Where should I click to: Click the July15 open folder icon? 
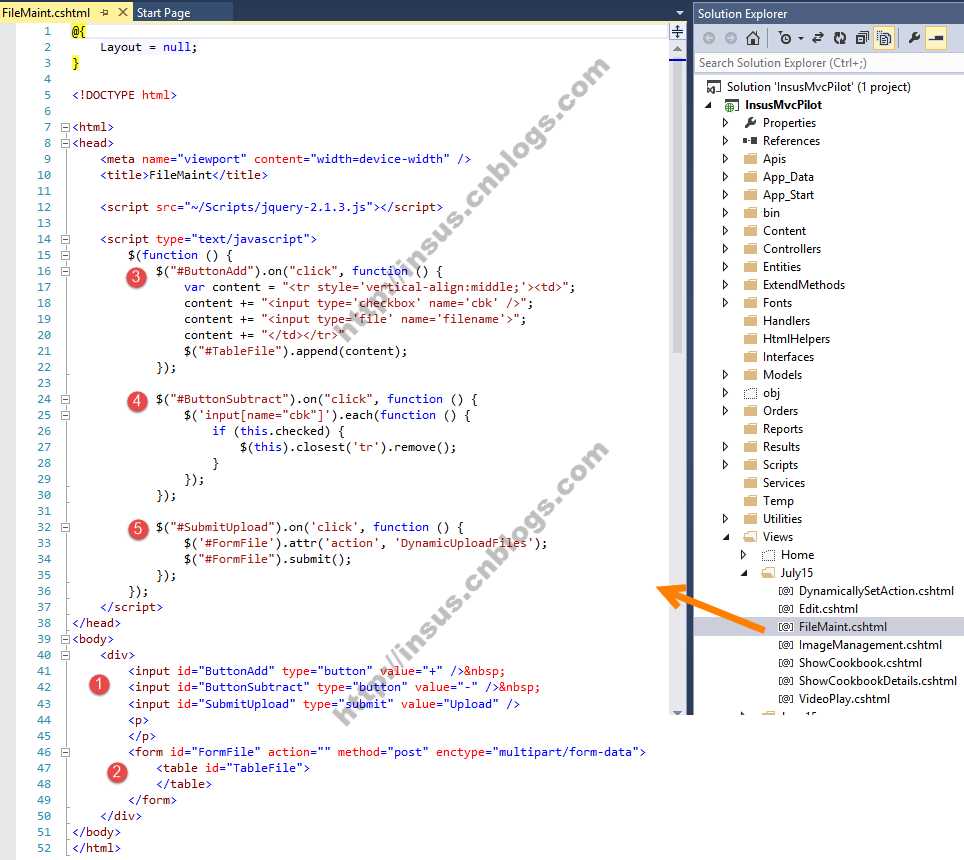click(x=768, y=573)
